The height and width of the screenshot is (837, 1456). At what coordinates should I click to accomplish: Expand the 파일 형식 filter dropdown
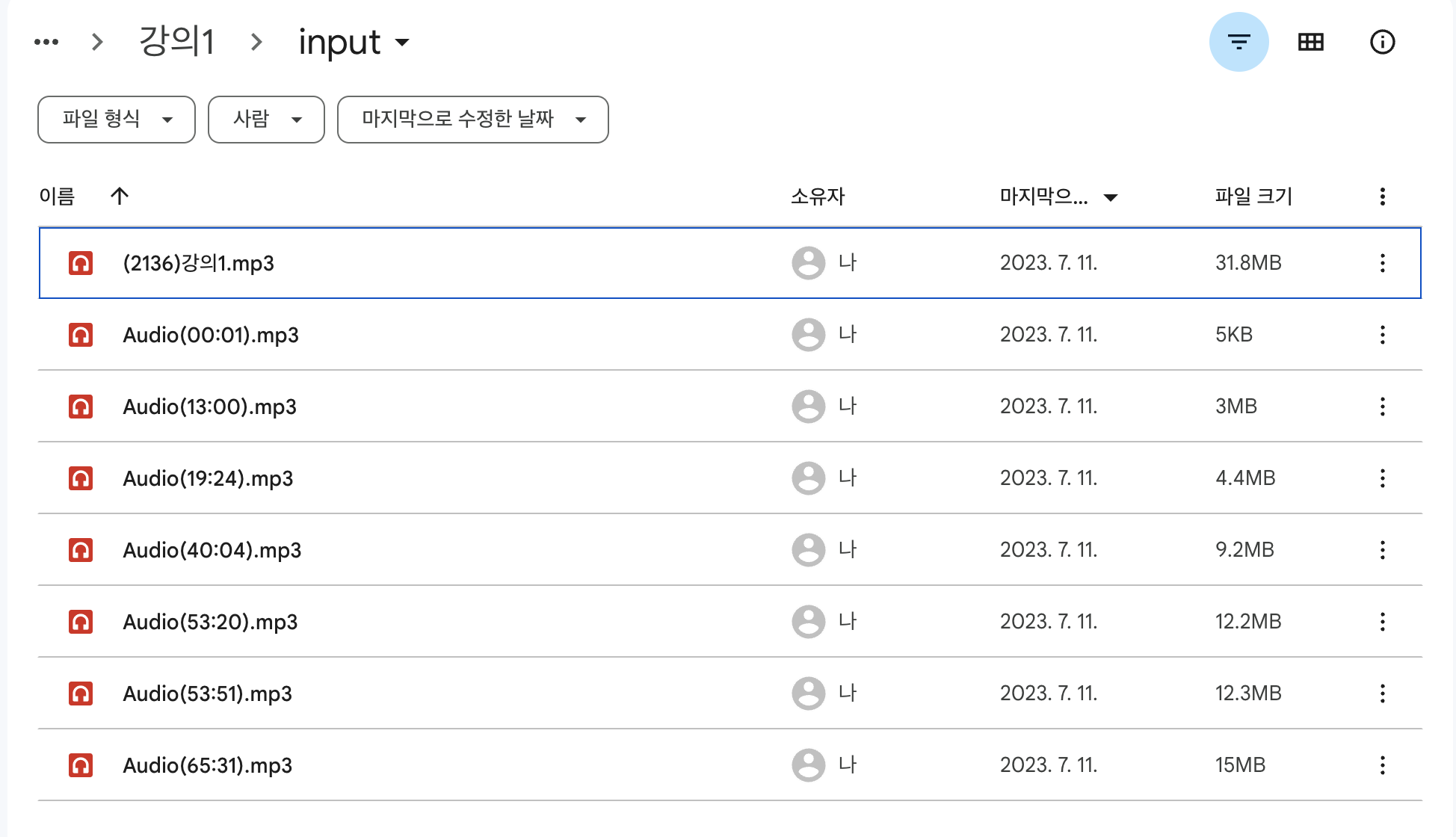click(x=117, y=120)
